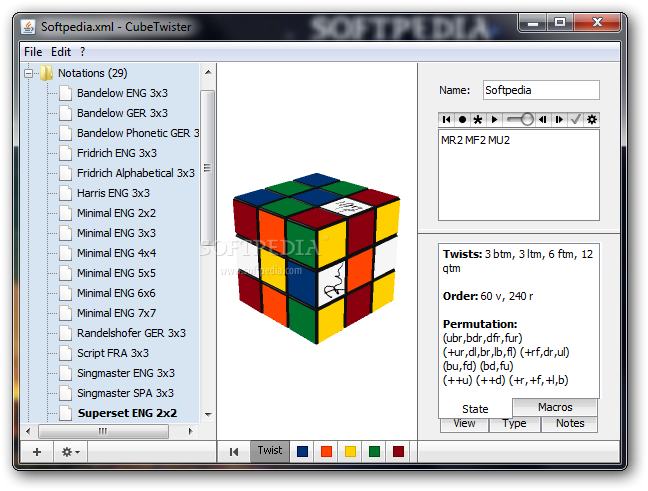Viewport: 648px width, 491px height.
Task: Click the 3D Rubik's cube view
Action: tap(317, 258)
